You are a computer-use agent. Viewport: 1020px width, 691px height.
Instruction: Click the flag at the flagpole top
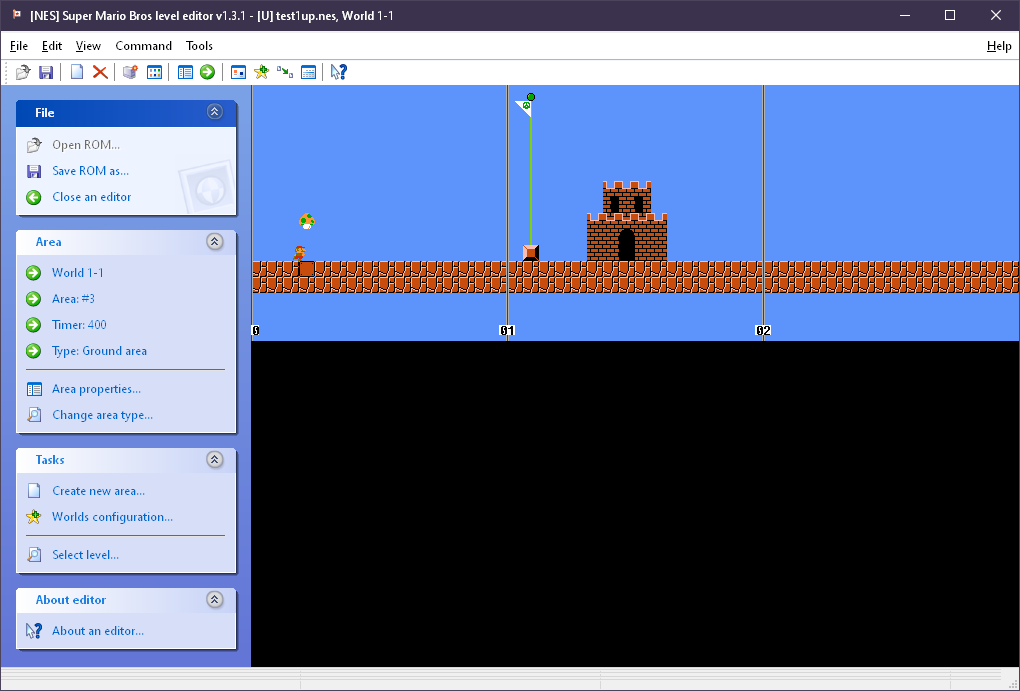click(524, 108)
